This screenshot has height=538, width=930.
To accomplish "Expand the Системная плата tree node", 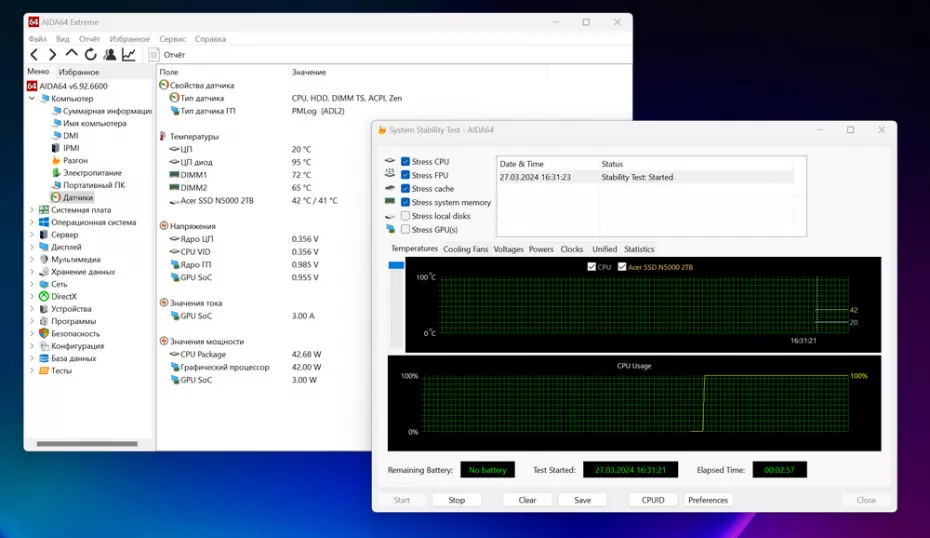I will (32, 210).
